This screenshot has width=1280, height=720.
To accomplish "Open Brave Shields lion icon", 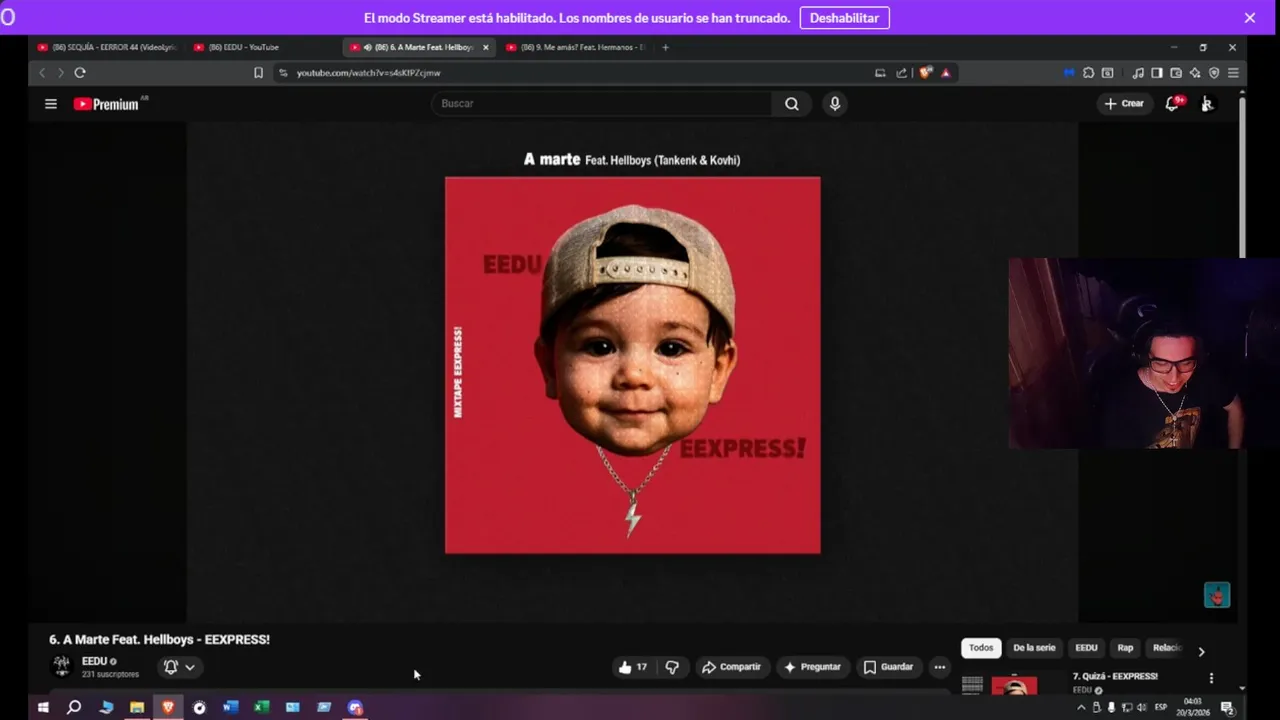I will click(926, 73).
